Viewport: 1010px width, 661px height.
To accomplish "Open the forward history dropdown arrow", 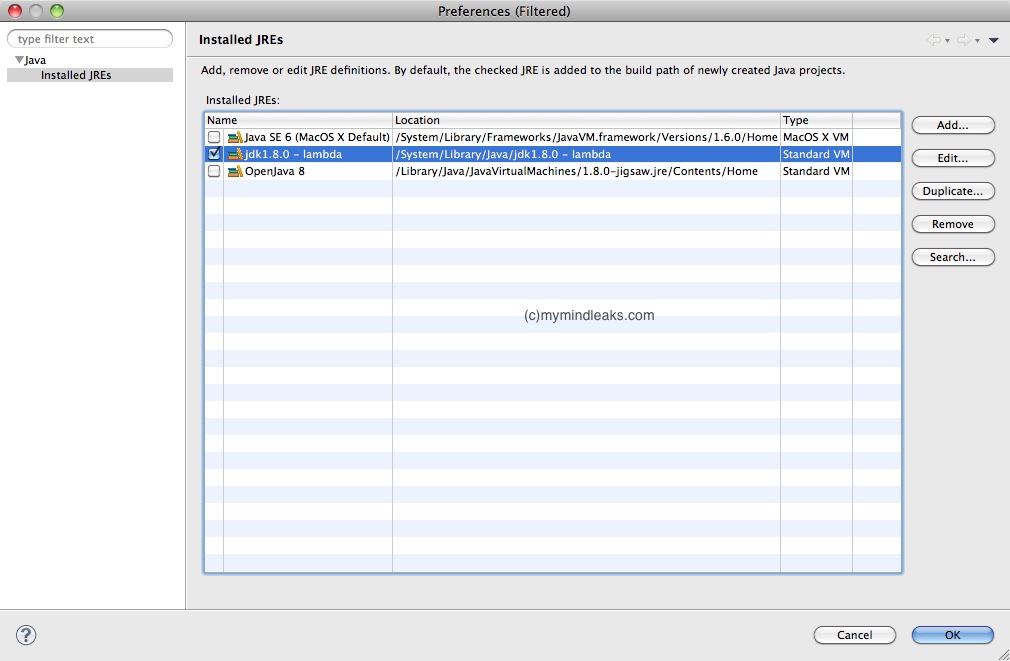I will [x=977, y=41].
